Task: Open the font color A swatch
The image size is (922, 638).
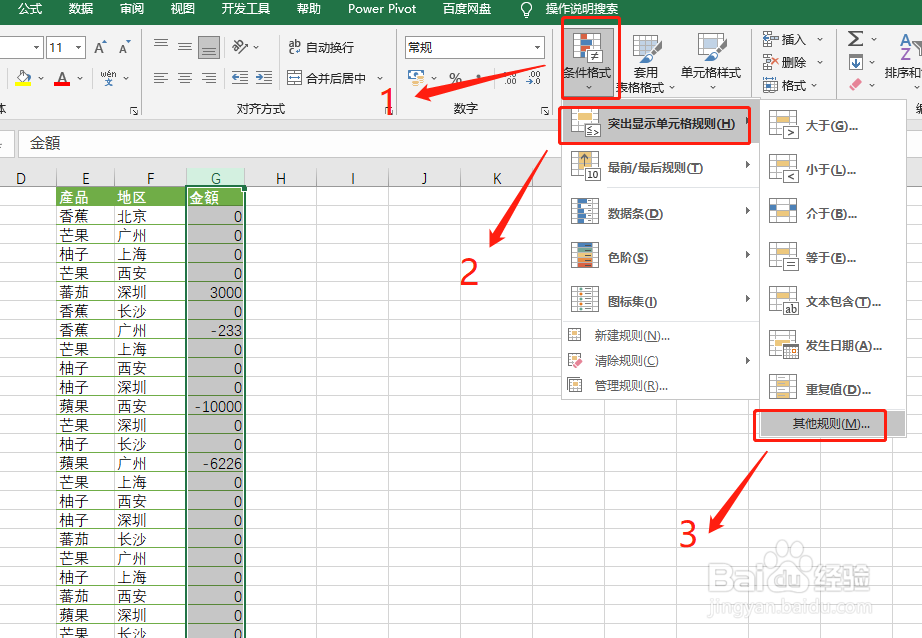Action: coord(62,78)
